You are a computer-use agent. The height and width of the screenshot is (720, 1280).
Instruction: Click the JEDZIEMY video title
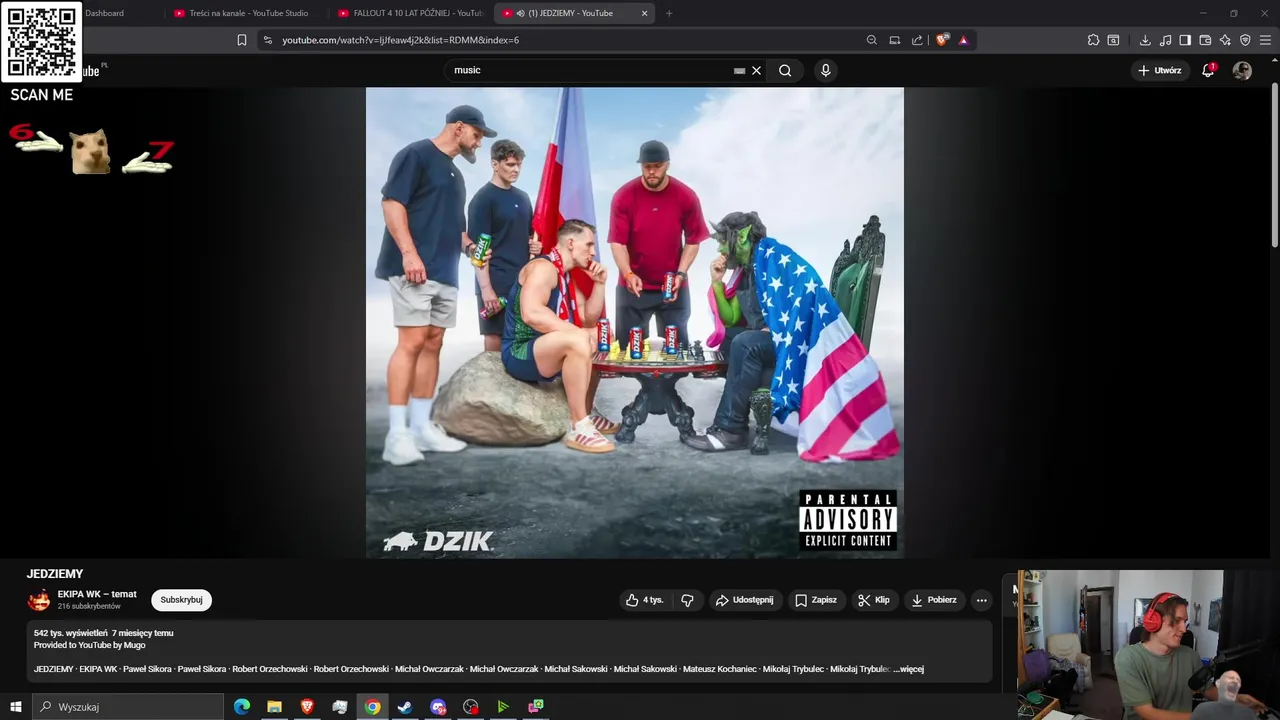[55, 574]
